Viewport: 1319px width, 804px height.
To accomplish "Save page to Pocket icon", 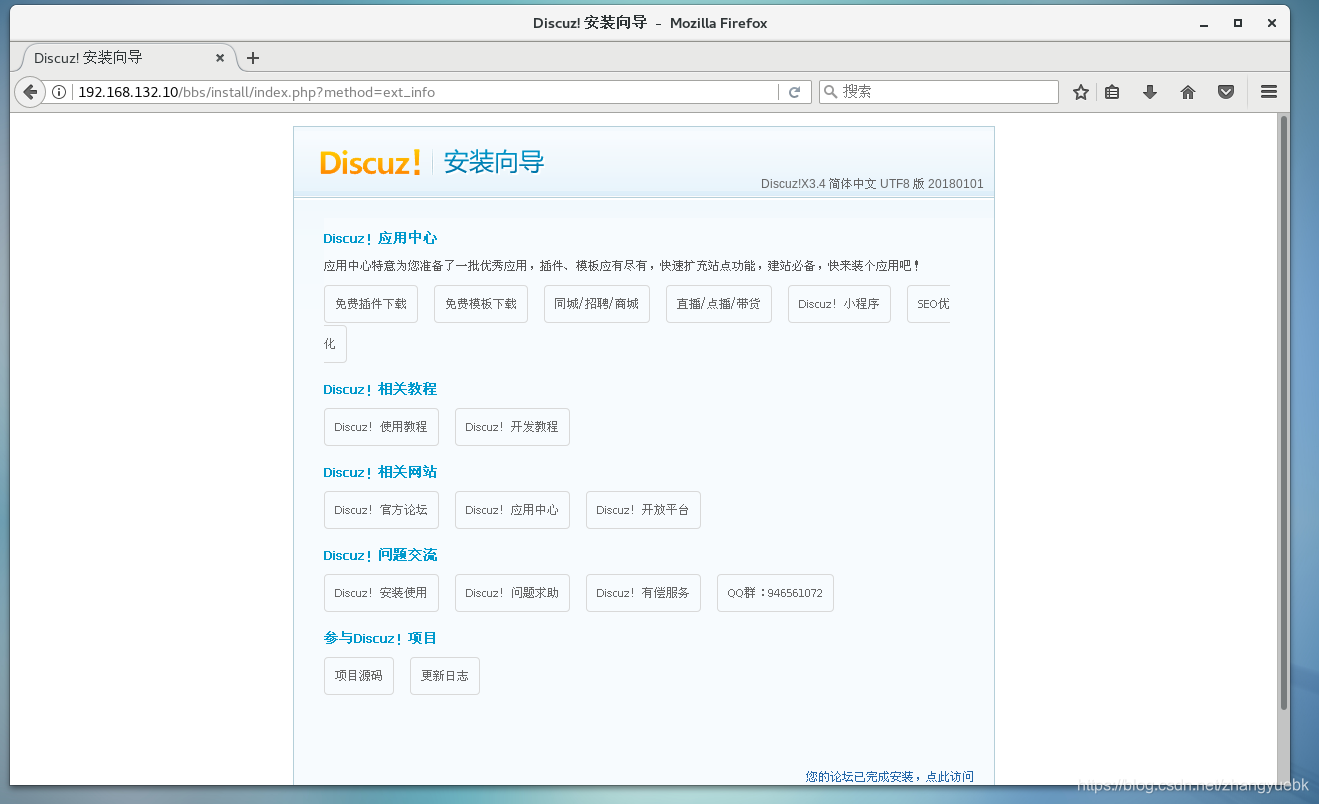I will [x=1226, y=92].
